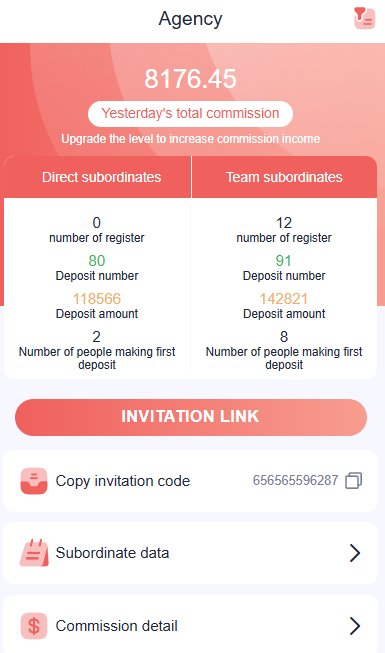This screenshot has width=385, height=653.
Task: Click the calendar icon for Subordinate data
Action: (x=34, y=553)
